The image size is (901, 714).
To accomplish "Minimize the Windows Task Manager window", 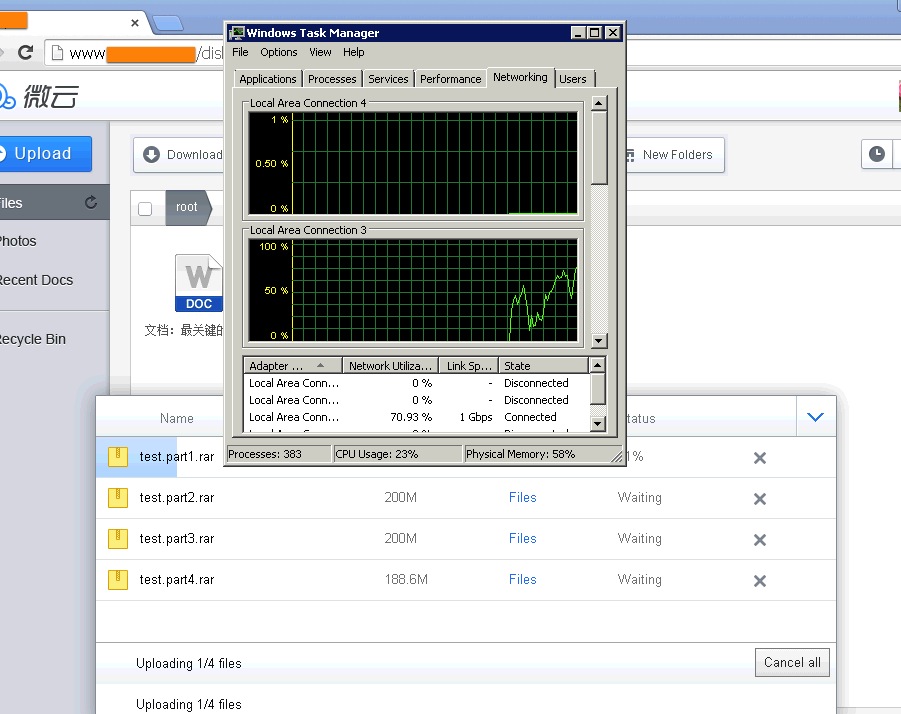I will 579,33.
